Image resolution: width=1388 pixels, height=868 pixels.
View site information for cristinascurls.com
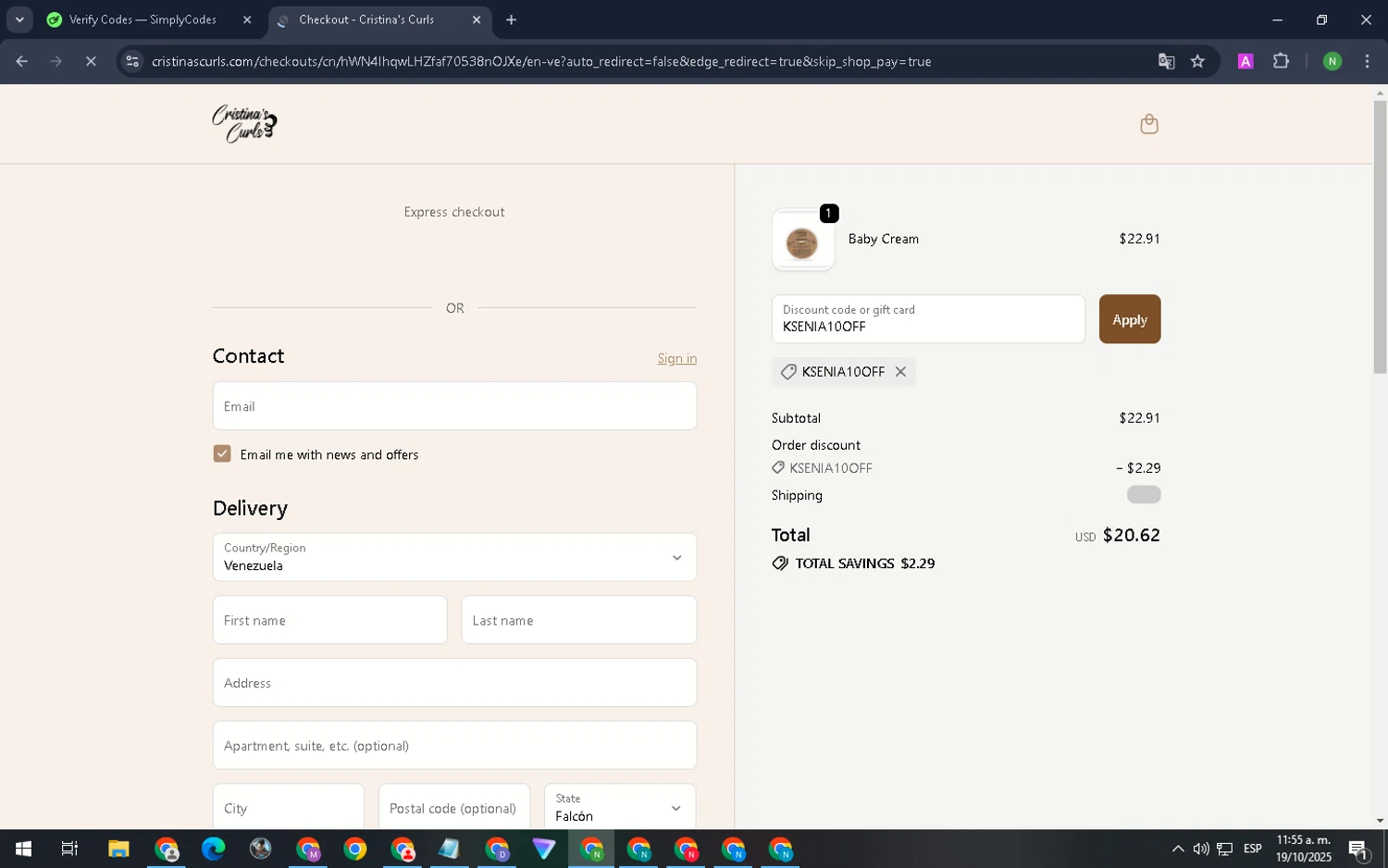(132, 61)
